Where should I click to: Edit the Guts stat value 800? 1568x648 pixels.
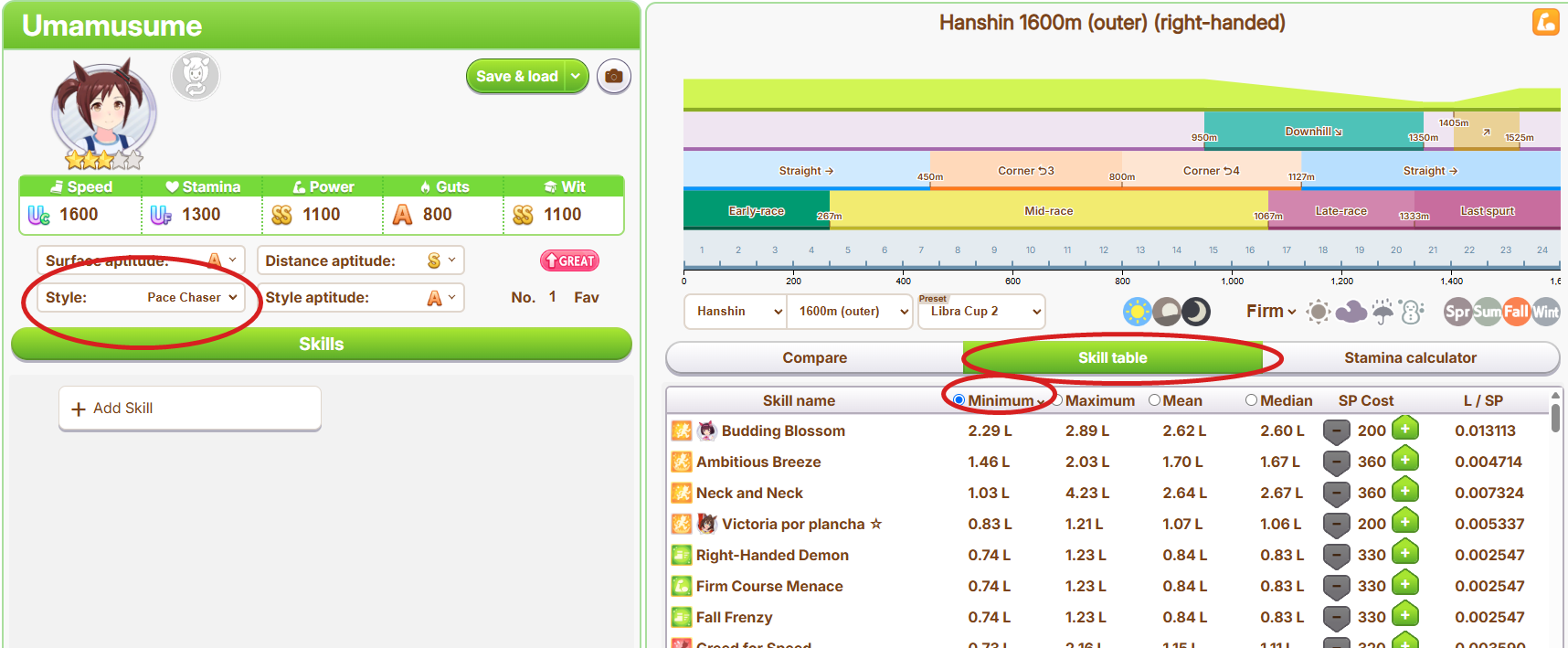click(438, 214)
